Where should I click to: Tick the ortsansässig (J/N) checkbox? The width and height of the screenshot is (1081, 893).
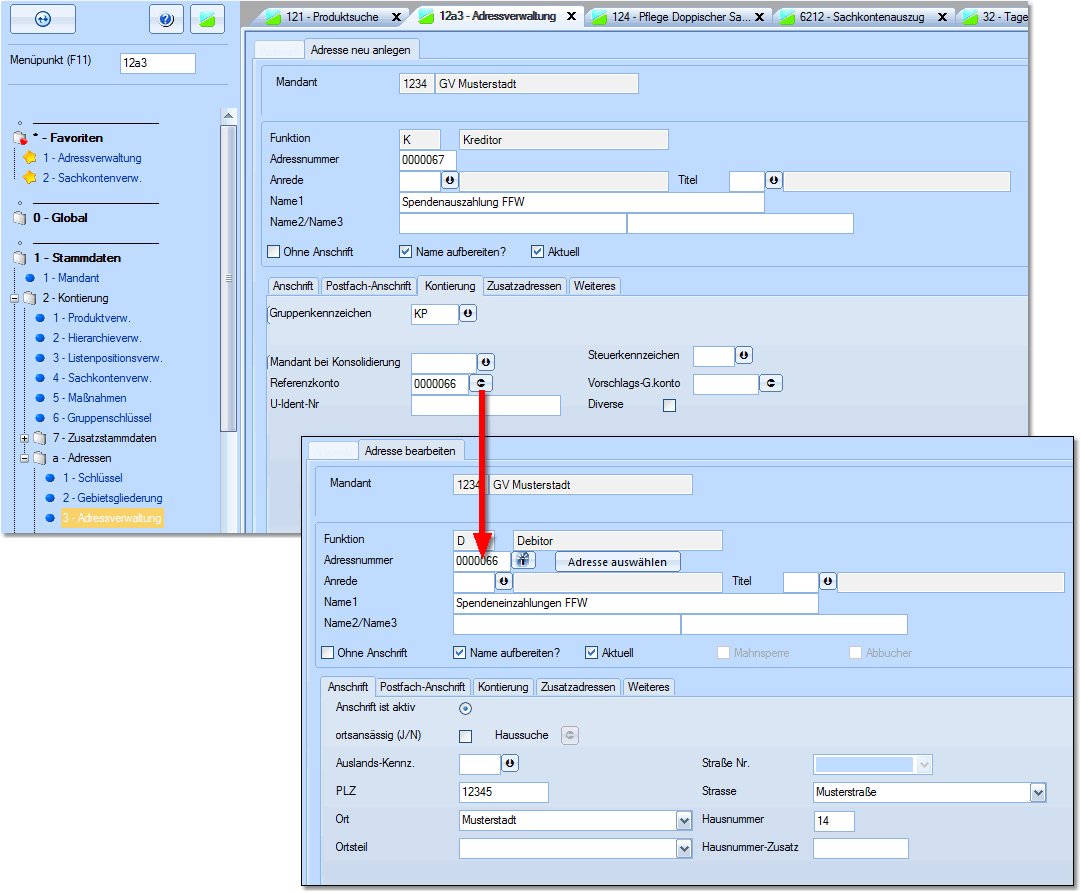pos(465,736)
